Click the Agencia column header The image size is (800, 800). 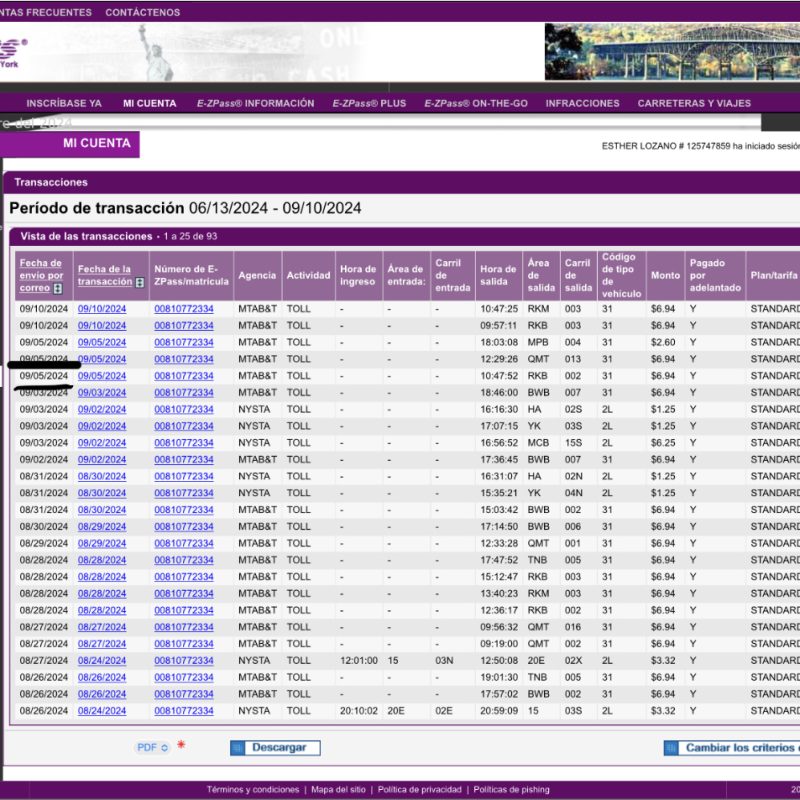258,276
